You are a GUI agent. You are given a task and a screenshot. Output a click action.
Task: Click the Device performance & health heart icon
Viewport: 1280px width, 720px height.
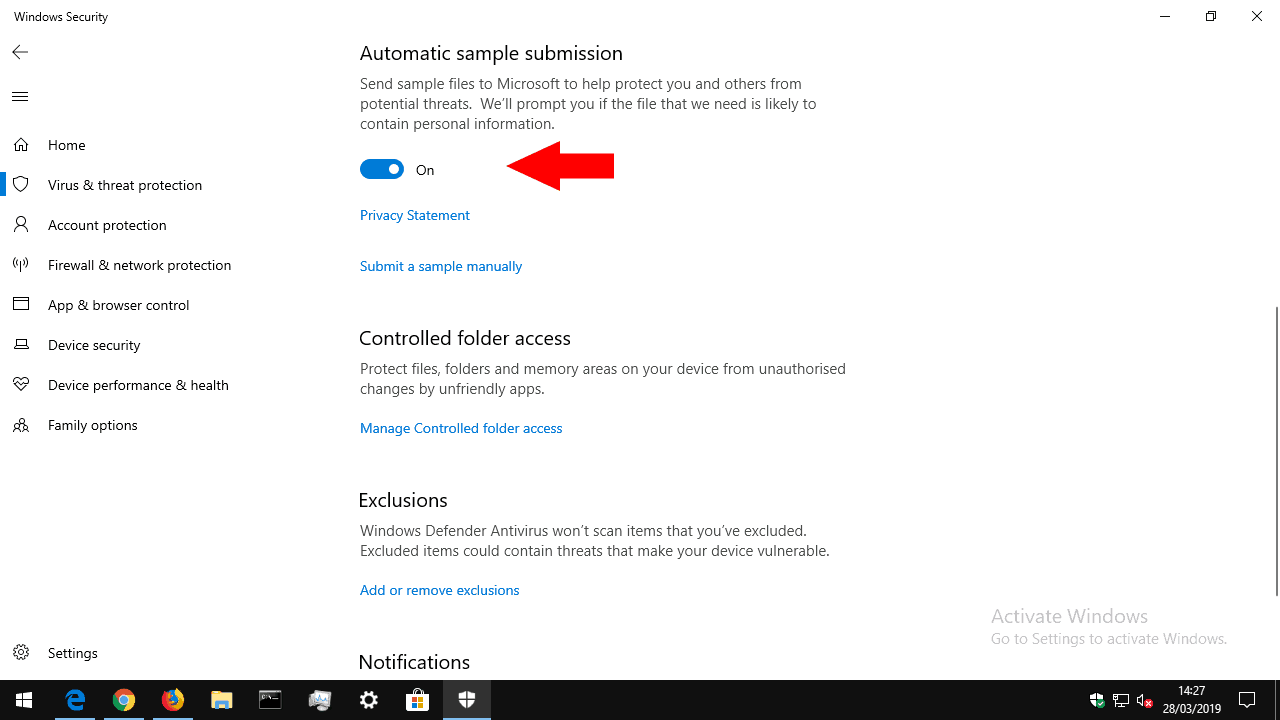(20, 385)
